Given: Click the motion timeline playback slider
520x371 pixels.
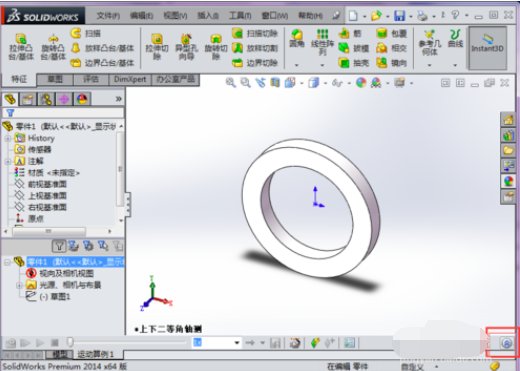Looking at the screenshot, I should coord(70,342).
